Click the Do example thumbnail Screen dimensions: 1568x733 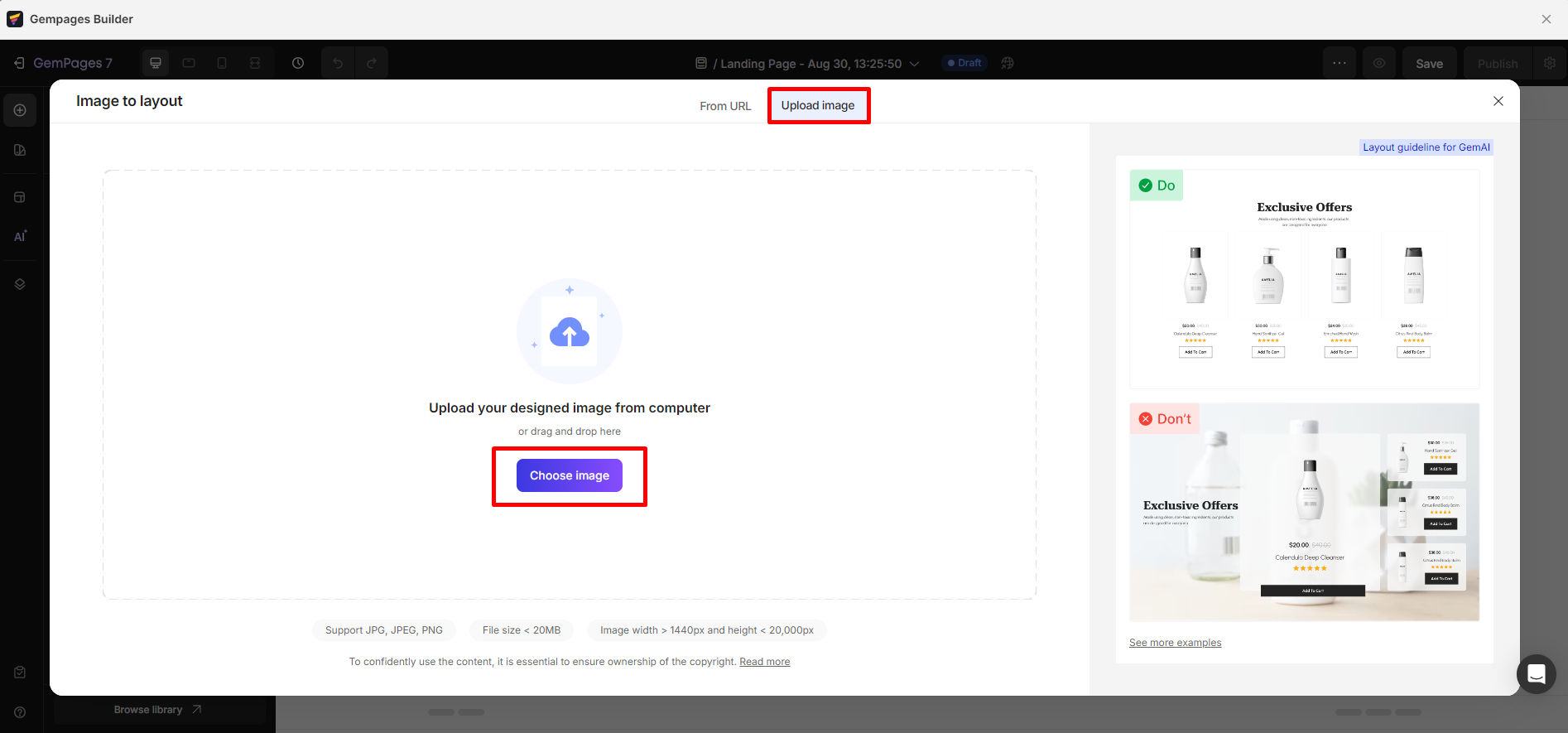coord(1304,279)
